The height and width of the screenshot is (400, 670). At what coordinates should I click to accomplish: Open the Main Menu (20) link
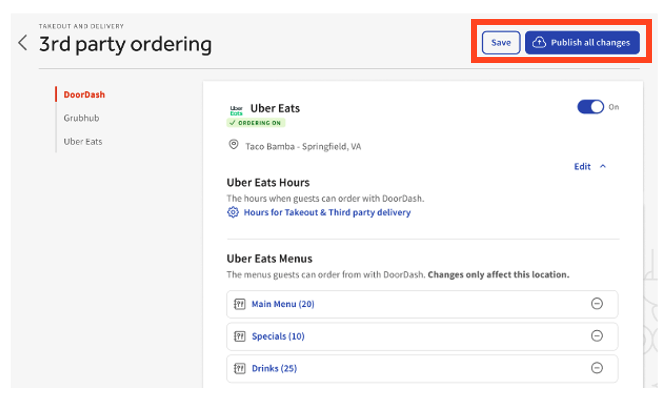(x=283, y=304)
